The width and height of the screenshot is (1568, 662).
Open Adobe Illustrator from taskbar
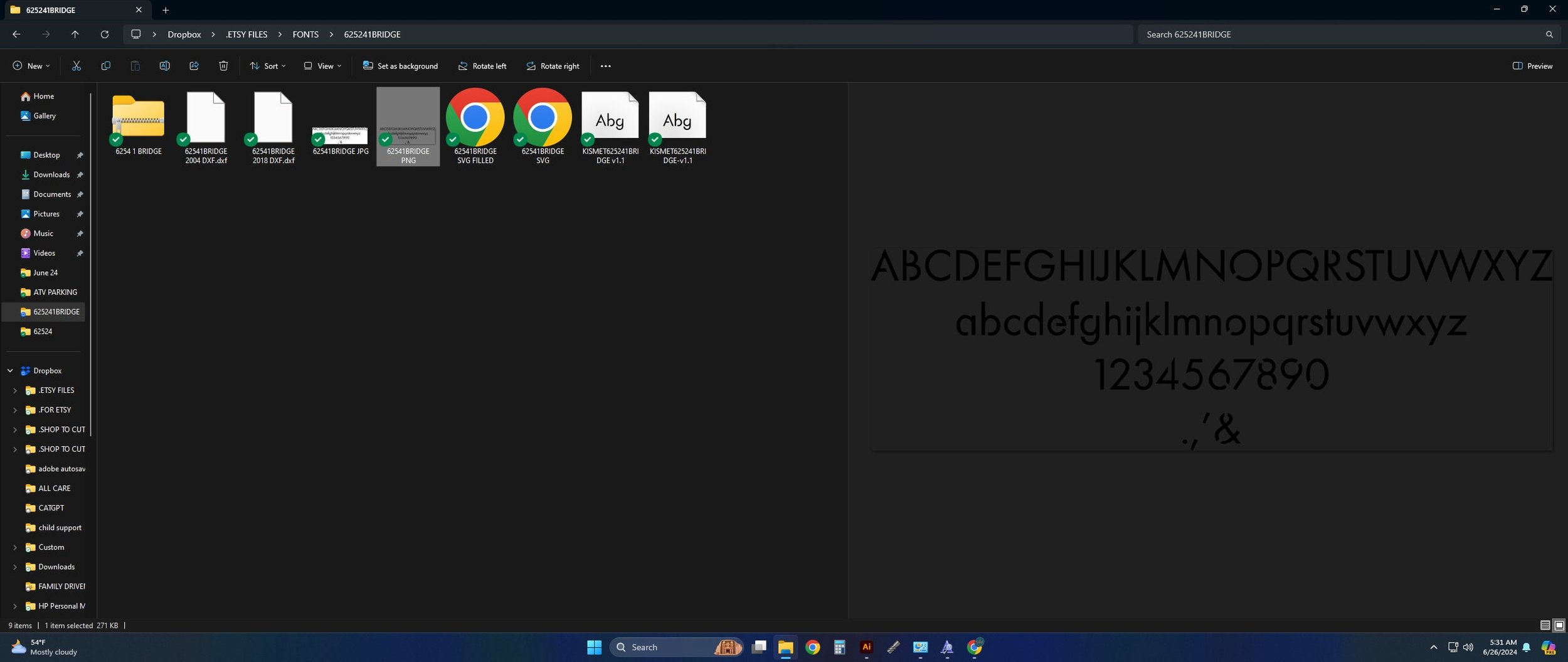[x=866, y=647]
